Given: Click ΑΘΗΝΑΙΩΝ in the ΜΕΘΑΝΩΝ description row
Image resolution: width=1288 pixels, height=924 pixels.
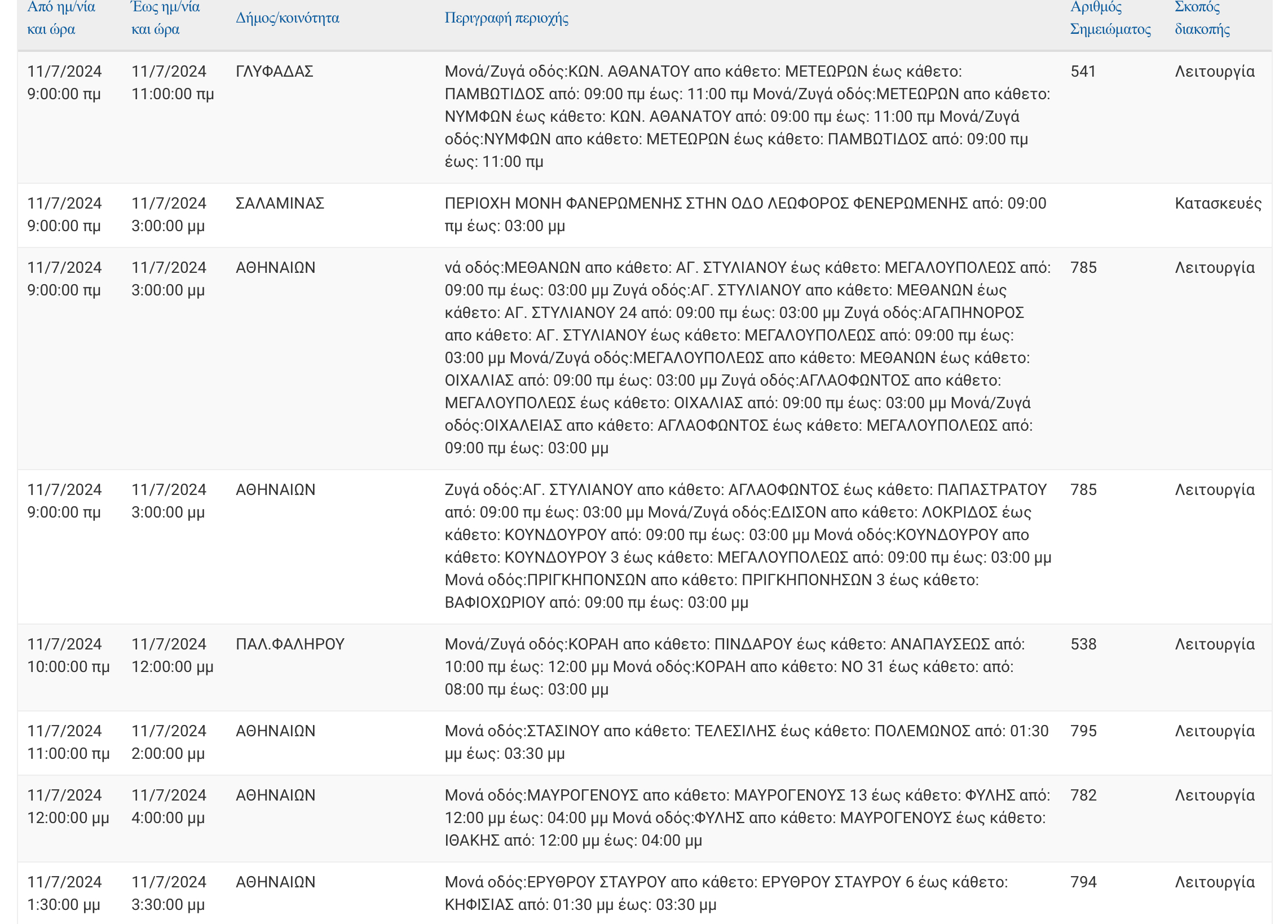Looking at the screenshot, I should point(275,267).
